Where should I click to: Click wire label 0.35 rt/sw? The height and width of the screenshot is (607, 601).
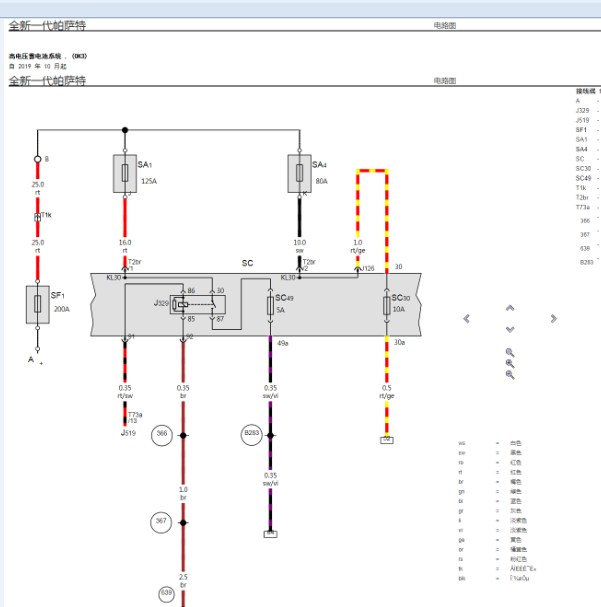click(x=125, y=392)
